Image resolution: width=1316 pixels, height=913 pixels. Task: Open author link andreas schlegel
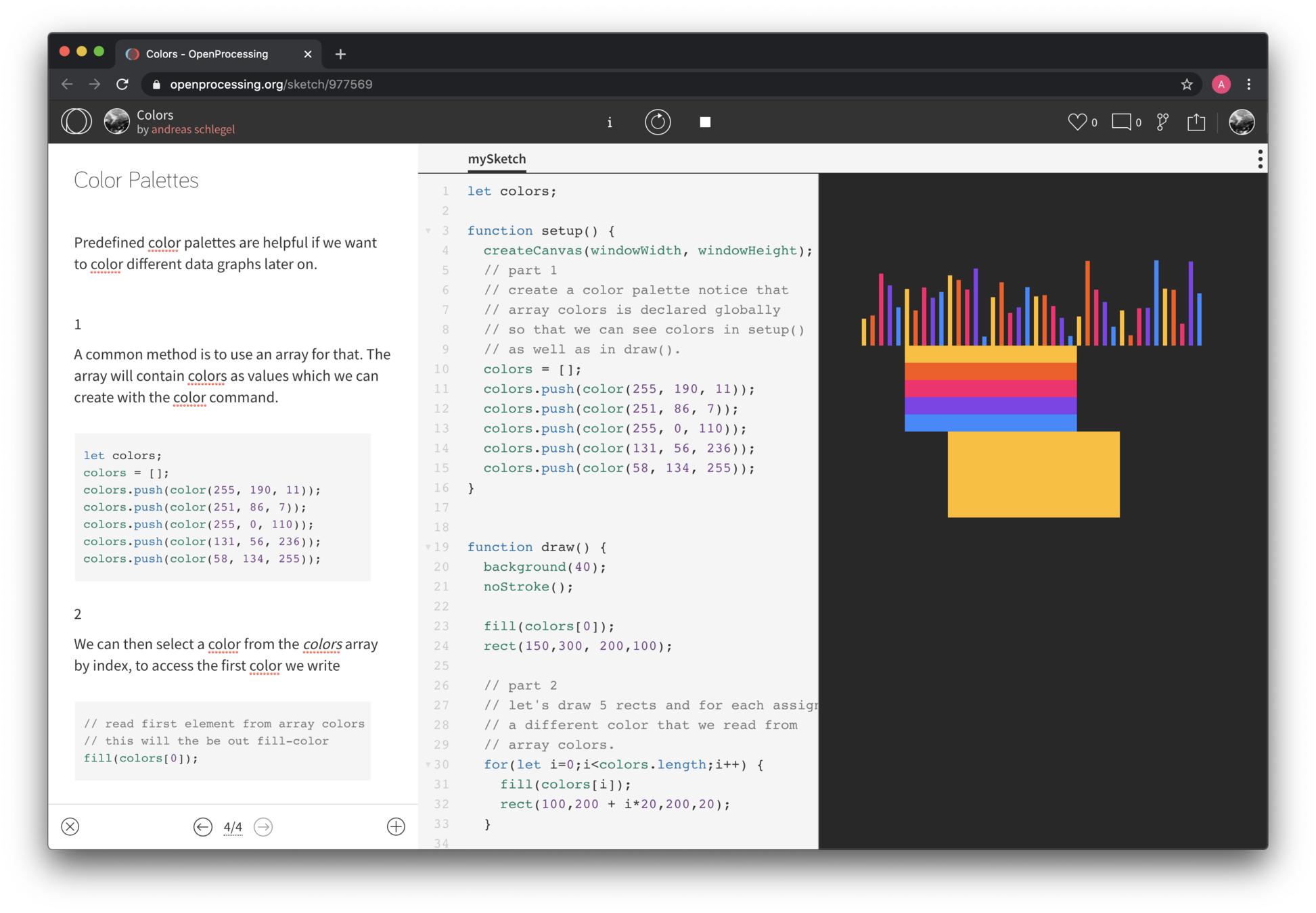(x=193, y=129)
